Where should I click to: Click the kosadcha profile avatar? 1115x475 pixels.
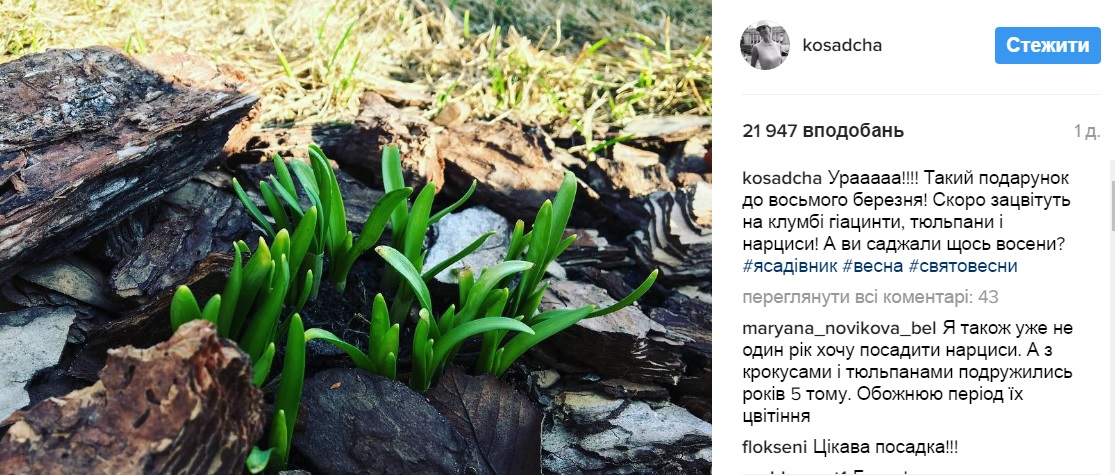tap(764, 45)
